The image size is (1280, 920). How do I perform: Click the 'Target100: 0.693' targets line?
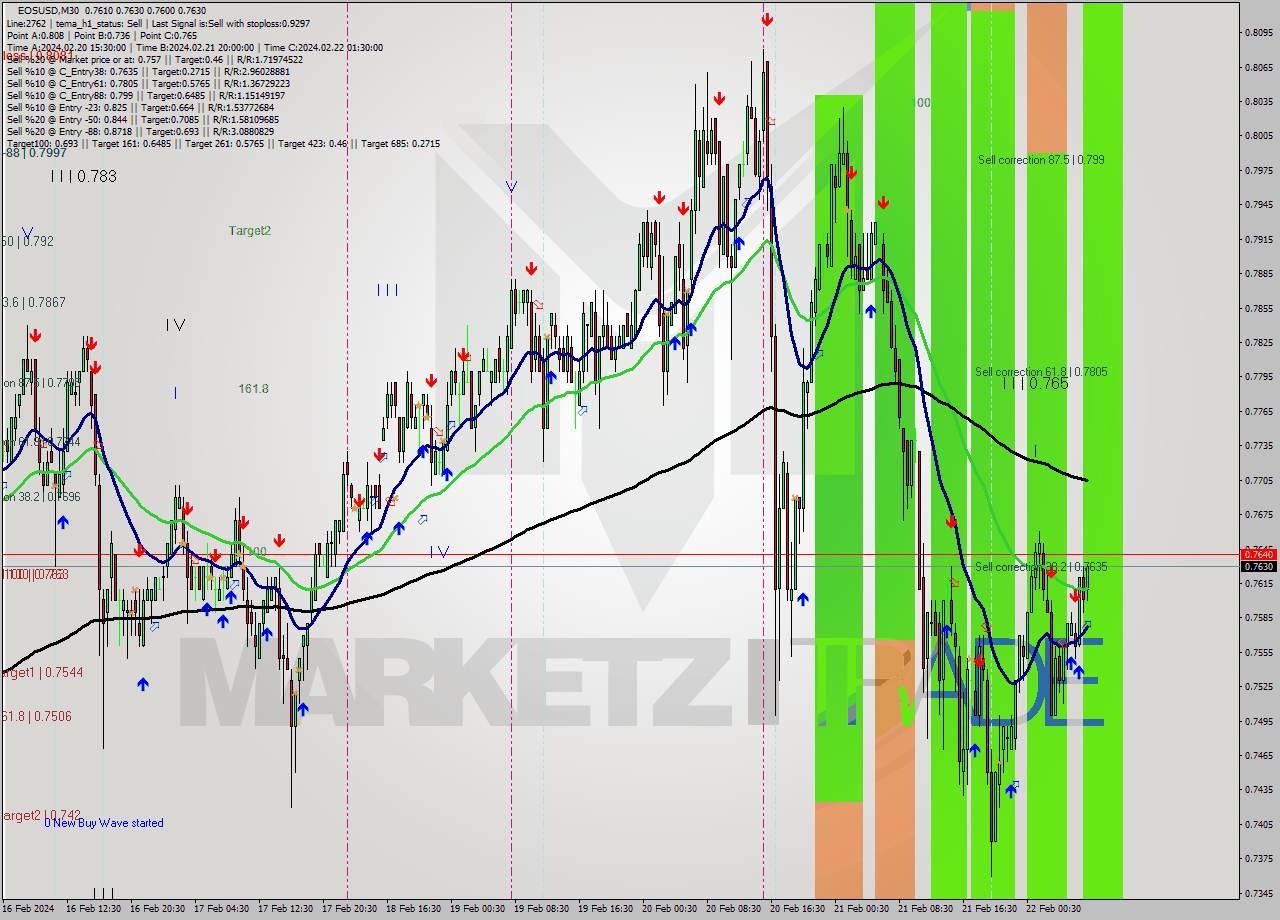pyautogui.click(x=223, y=143)
